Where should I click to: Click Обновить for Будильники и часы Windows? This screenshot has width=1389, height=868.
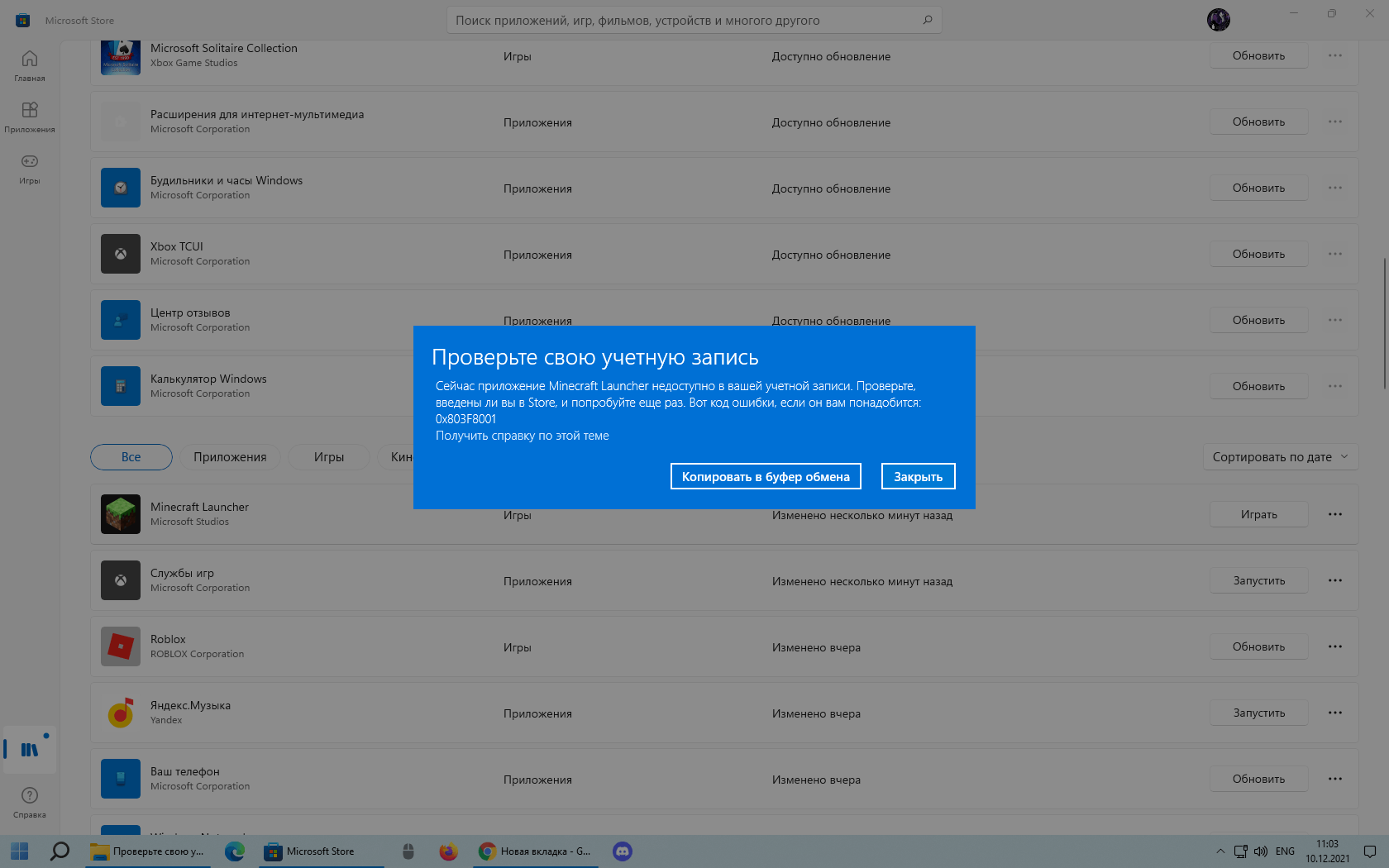pyautogui.click(x=1258, y=188)
